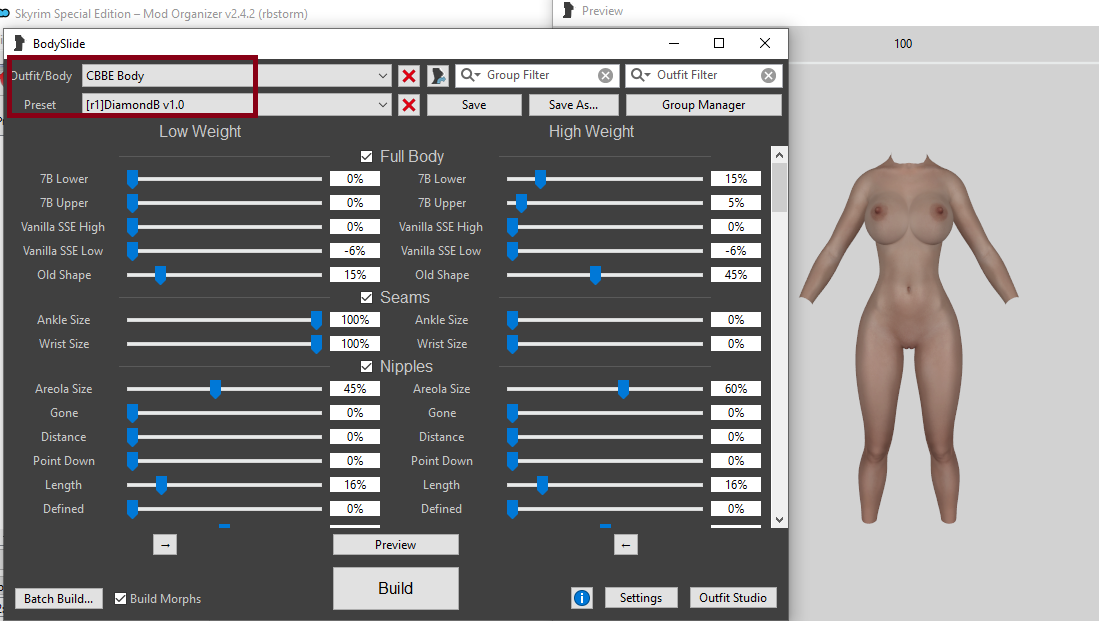Viewport: 1099px width, 621px height.
Task: Click the slider list scrollbar thumb
Action: [779, 187]
